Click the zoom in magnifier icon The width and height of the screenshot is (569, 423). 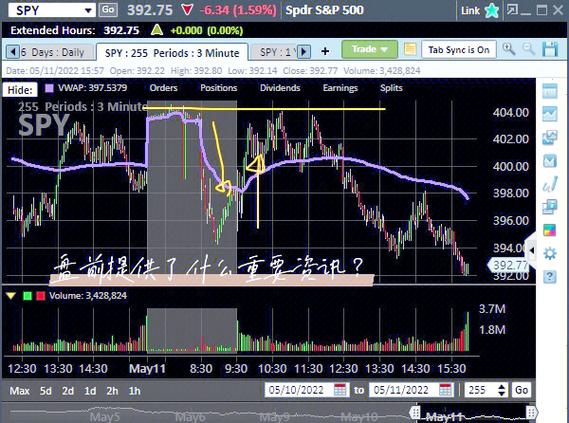click(509, 49)
